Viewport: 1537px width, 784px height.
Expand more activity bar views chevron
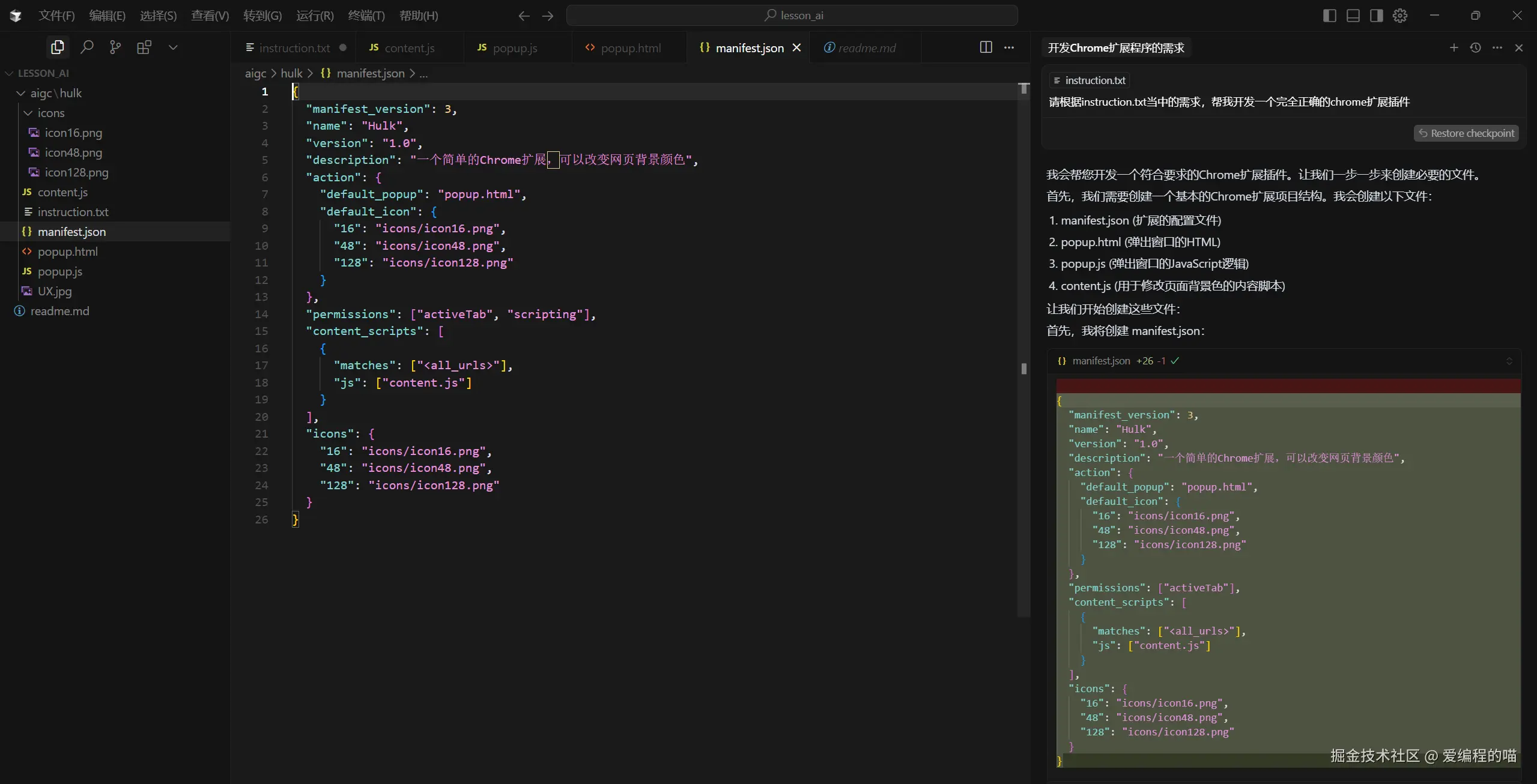[x=173, y=47]
